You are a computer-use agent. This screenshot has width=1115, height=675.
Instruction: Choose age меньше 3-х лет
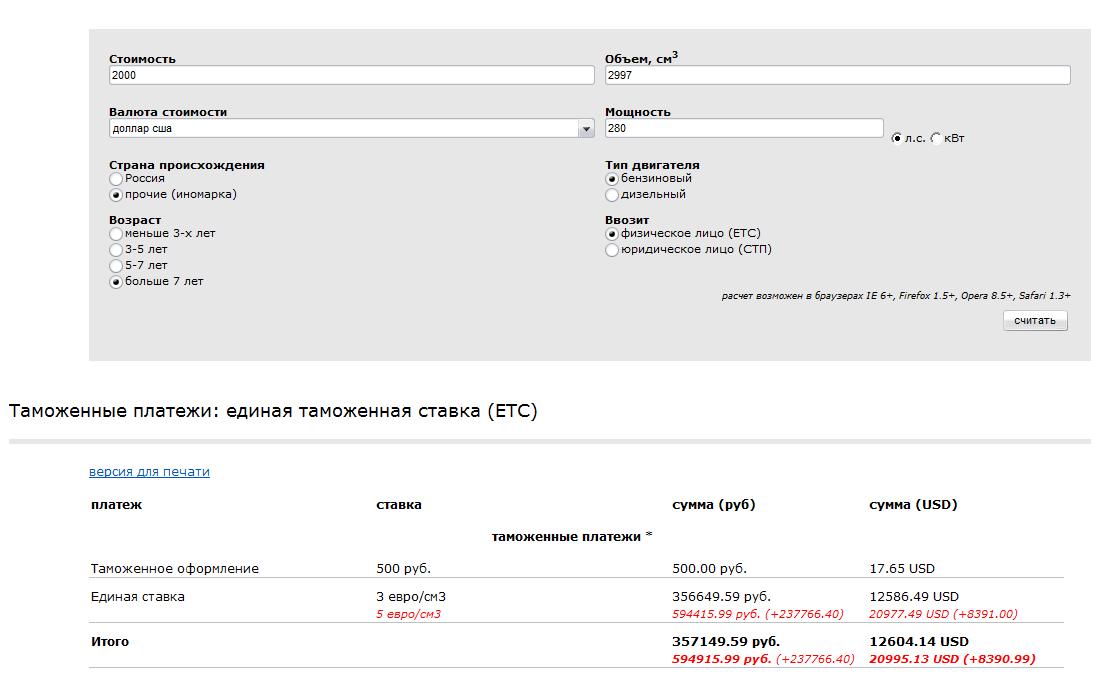(116, 234)
